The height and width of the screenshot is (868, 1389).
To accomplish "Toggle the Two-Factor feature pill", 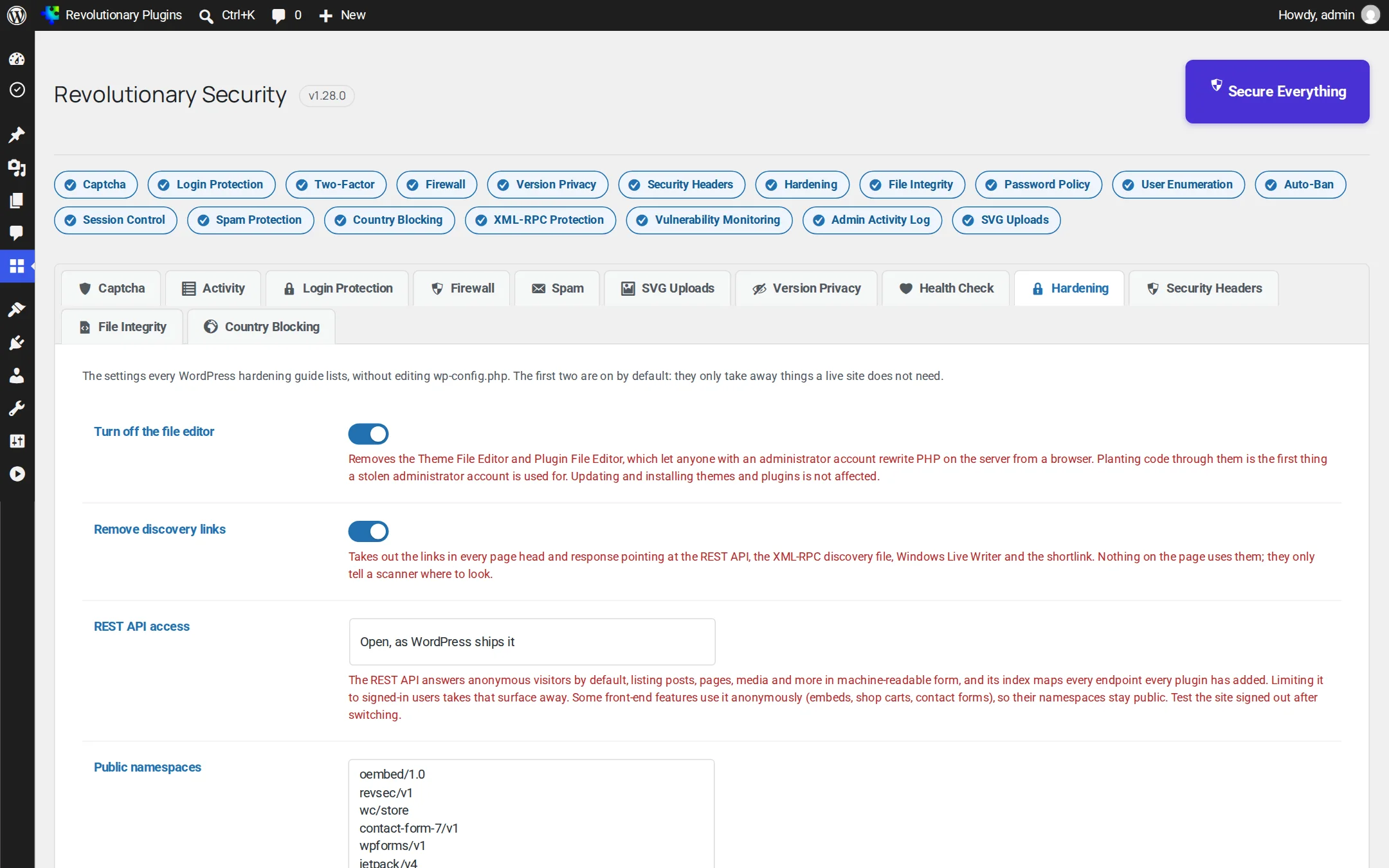I will tap(336, 185).
